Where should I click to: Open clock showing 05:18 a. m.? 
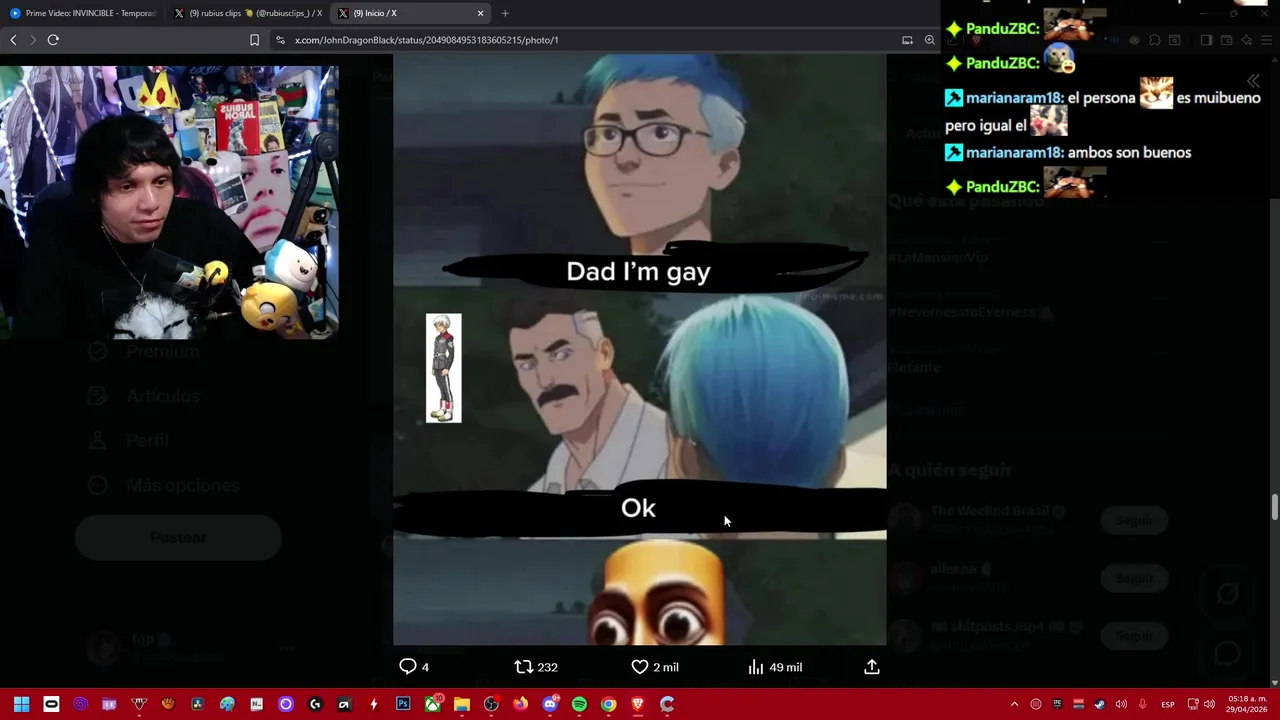(1245, 704)
